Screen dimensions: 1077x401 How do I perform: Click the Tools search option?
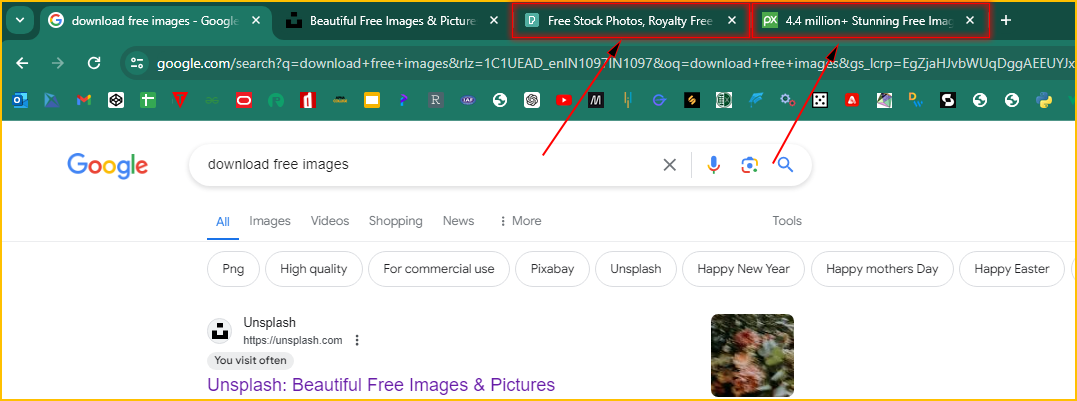[x=787, y=221]
